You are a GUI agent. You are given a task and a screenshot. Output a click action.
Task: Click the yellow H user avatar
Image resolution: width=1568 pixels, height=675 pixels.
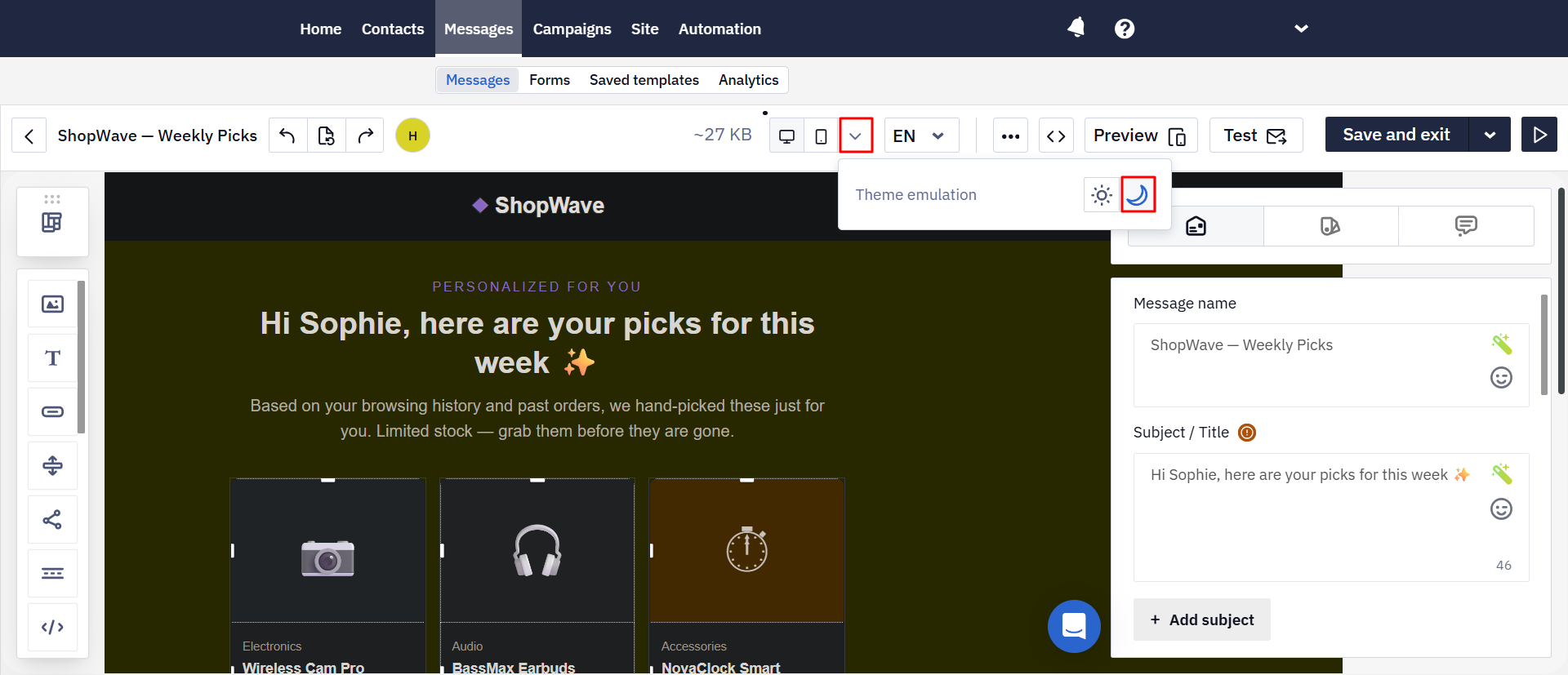(x=412, y=135)
